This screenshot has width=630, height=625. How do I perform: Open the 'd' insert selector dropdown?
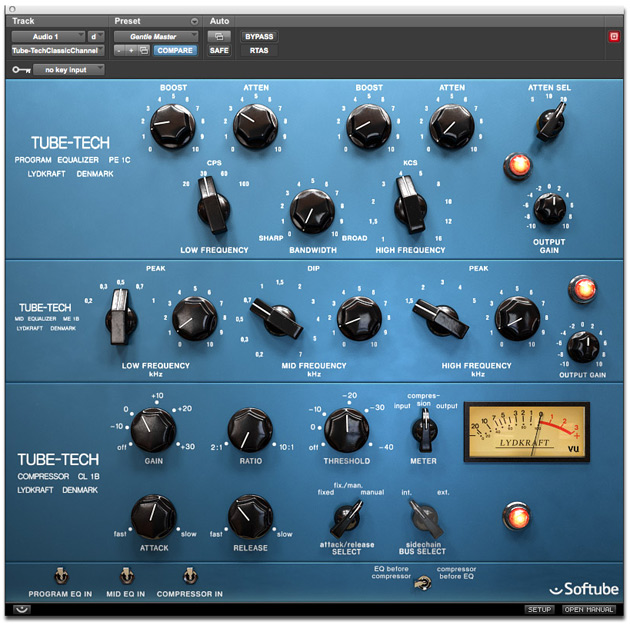coord(96,37)
